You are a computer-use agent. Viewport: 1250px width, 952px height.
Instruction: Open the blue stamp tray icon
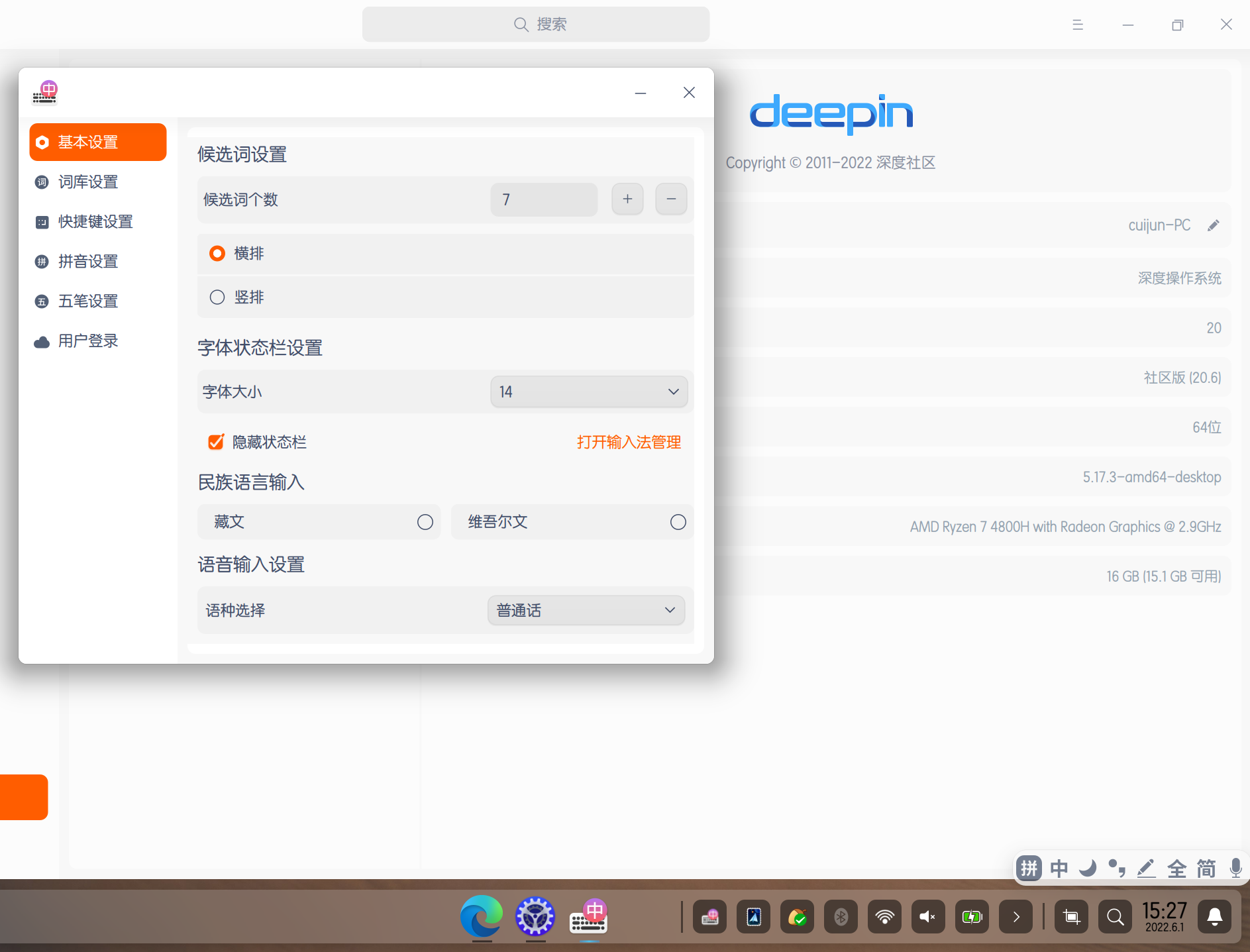point(753,917)
